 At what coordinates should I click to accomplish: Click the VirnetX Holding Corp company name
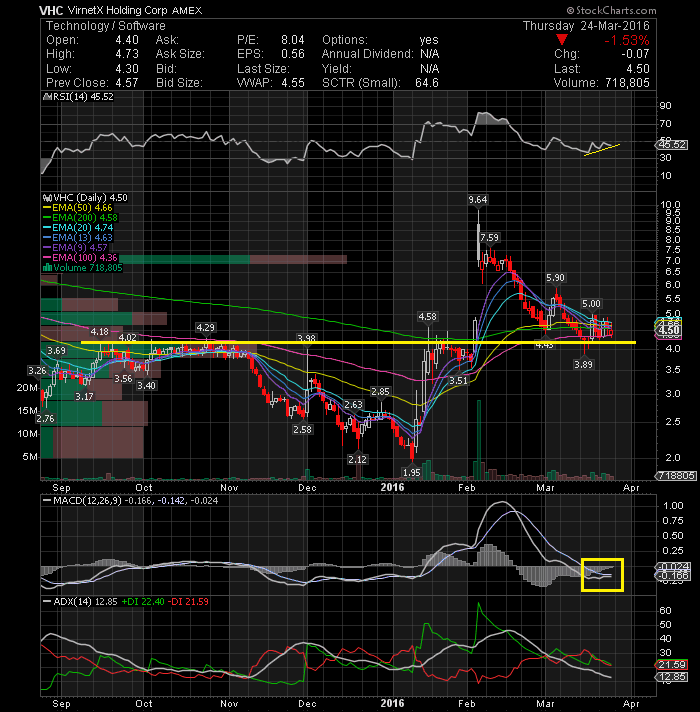(x=117, y=10)
